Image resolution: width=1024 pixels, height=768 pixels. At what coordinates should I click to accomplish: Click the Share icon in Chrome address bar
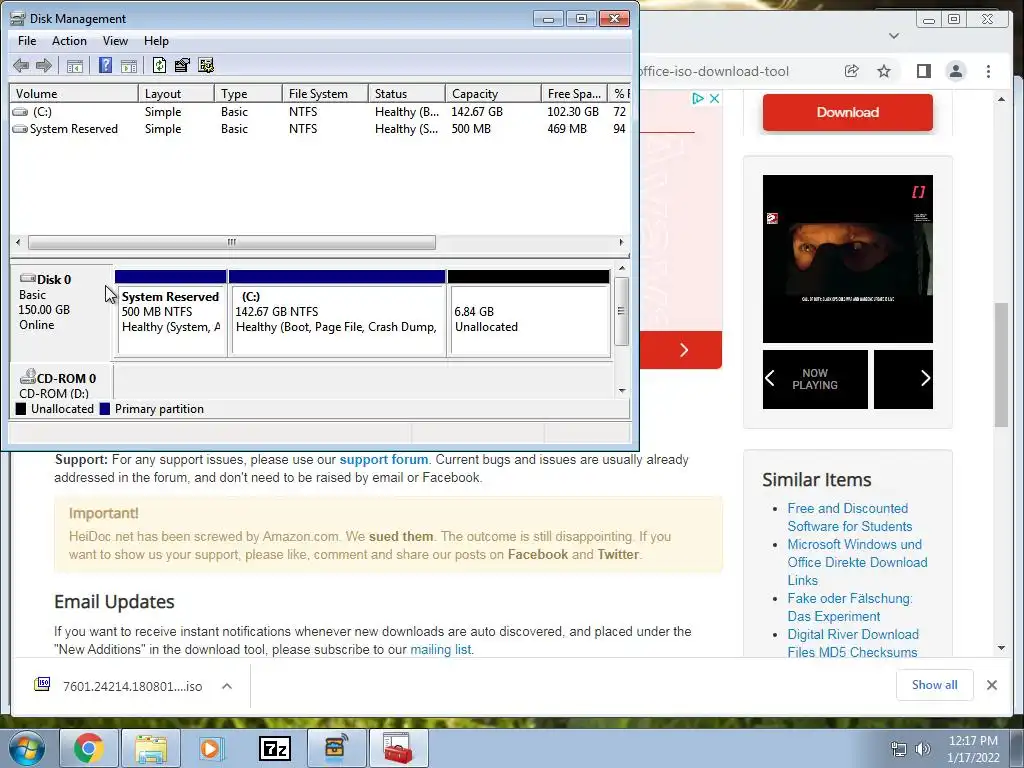click(x=851, y=71)
